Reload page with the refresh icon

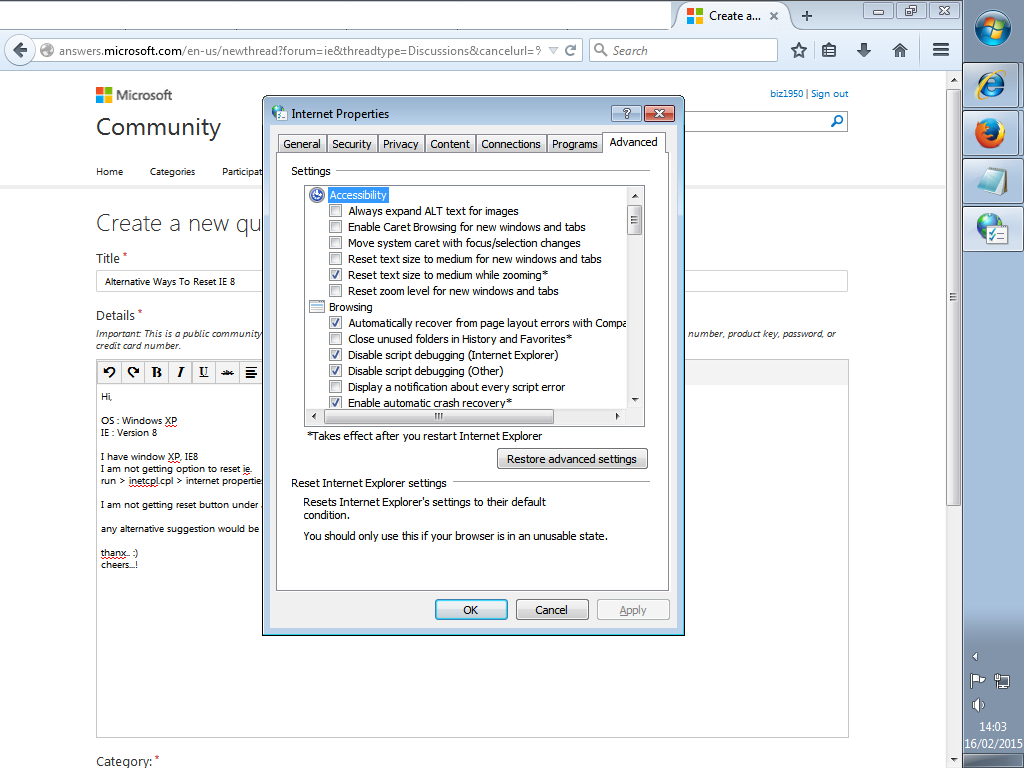570,50
